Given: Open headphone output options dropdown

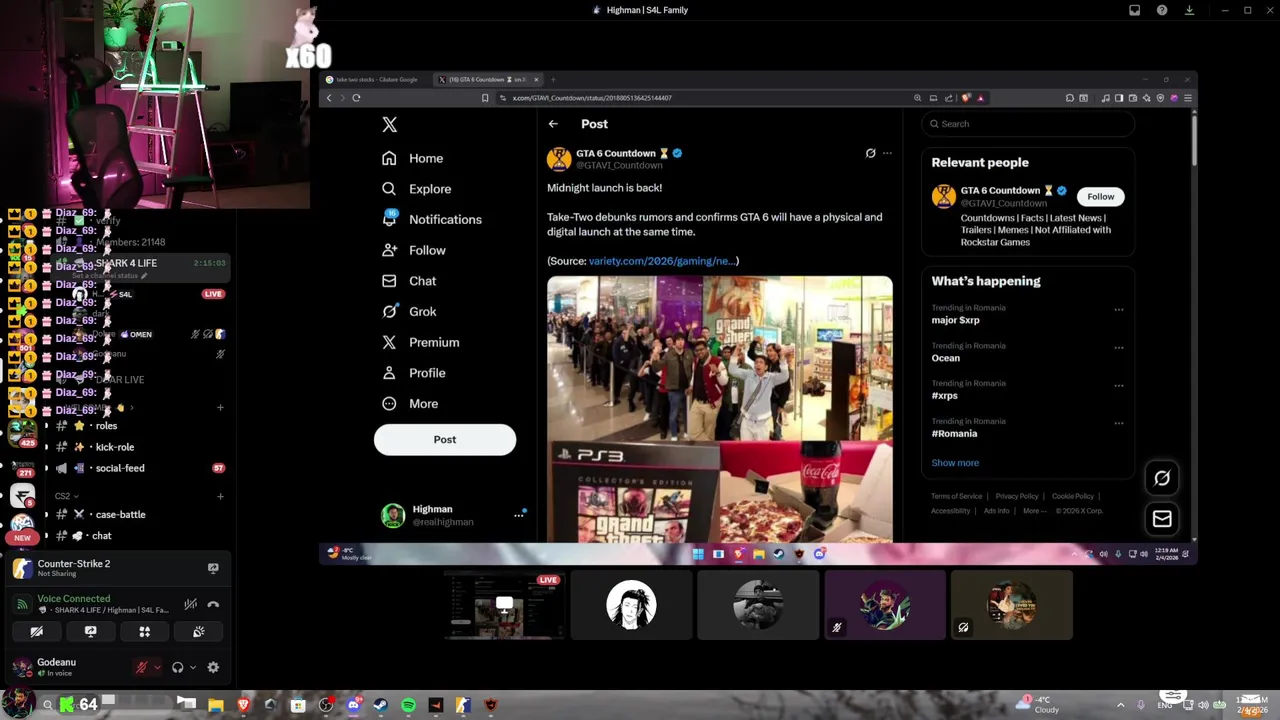Looking at the screenshot, I should [192, 668].
